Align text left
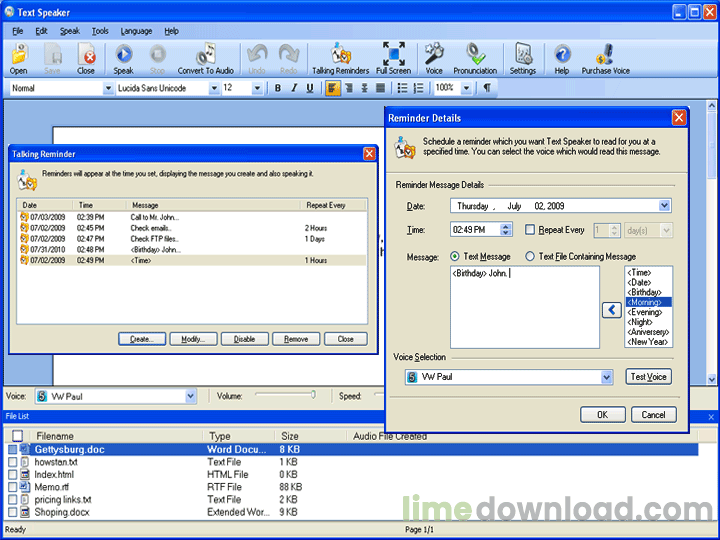 click(333, 88)
